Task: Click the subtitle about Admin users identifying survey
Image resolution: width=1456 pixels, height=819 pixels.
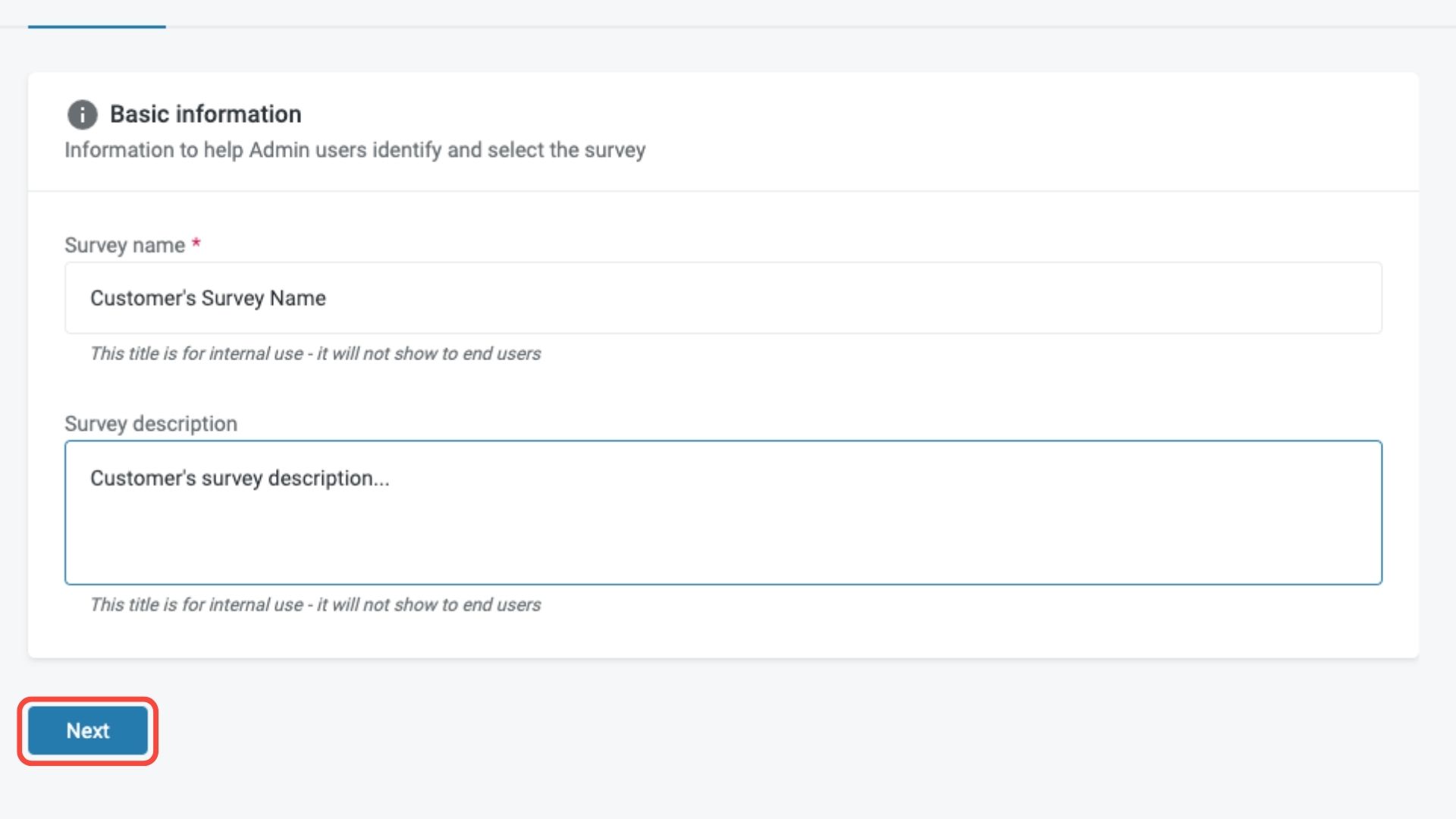Action: point(354,149)
